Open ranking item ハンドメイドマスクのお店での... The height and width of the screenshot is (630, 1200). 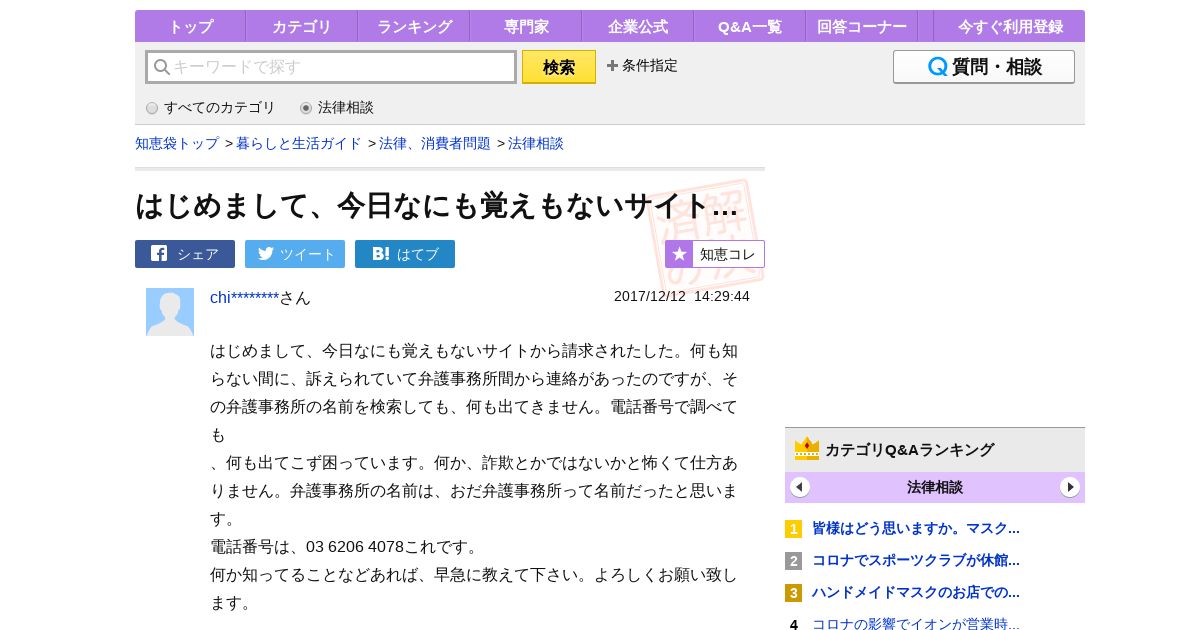pos(916,592)
